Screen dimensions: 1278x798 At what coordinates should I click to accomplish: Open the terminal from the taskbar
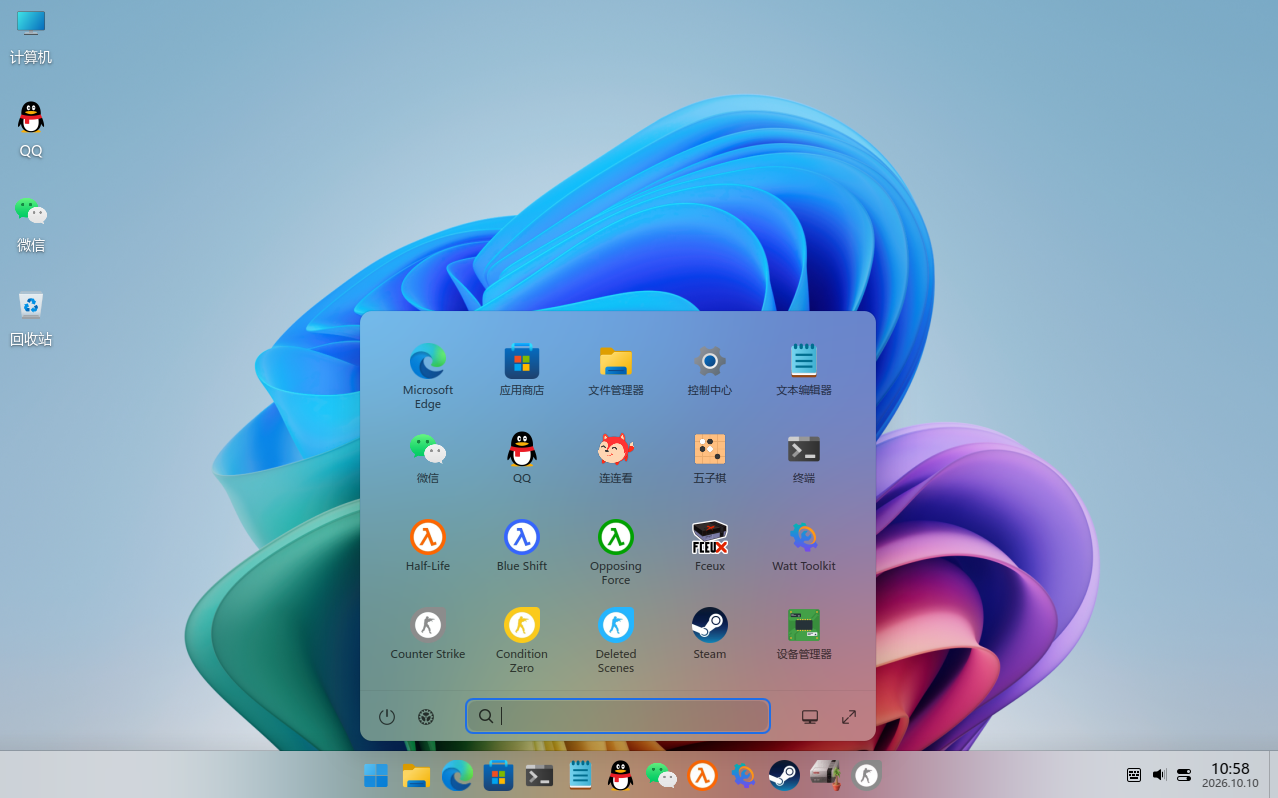[539, 775]
